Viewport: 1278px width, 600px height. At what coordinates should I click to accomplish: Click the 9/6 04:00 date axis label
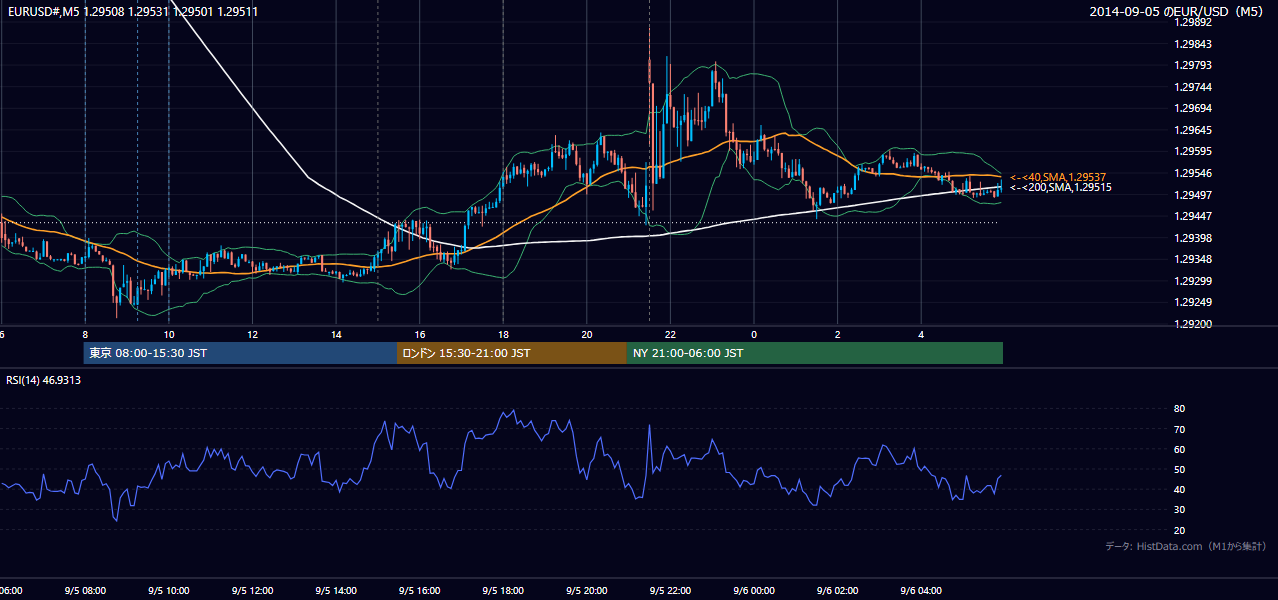921,590
